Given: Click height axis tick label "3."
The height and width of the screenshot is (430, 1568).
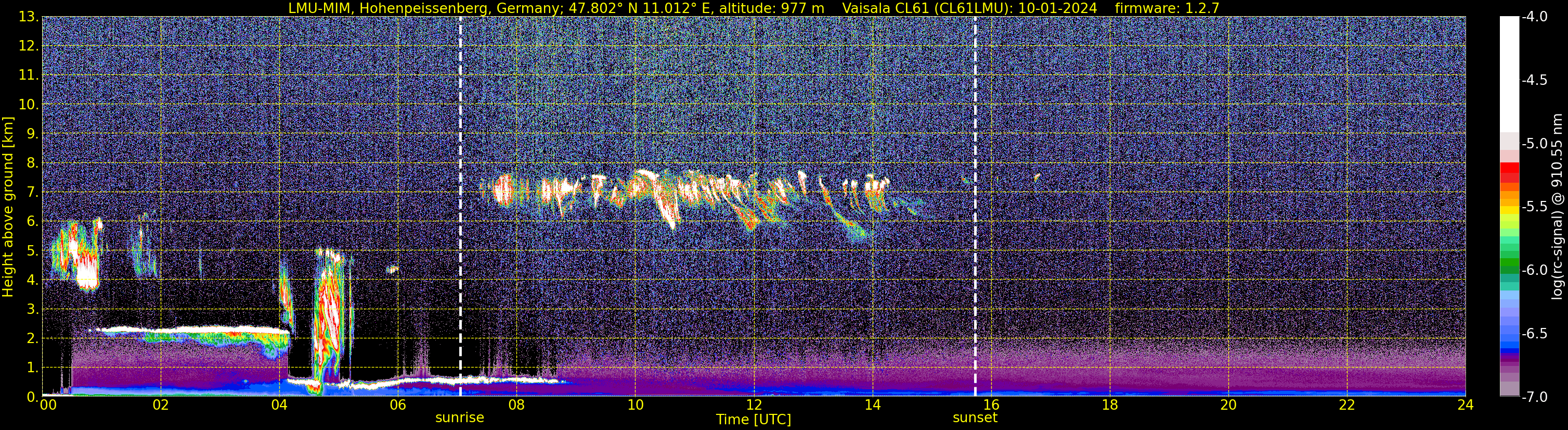Looking at the screenshot, I should pyautogui.click(x=33, y=309).
